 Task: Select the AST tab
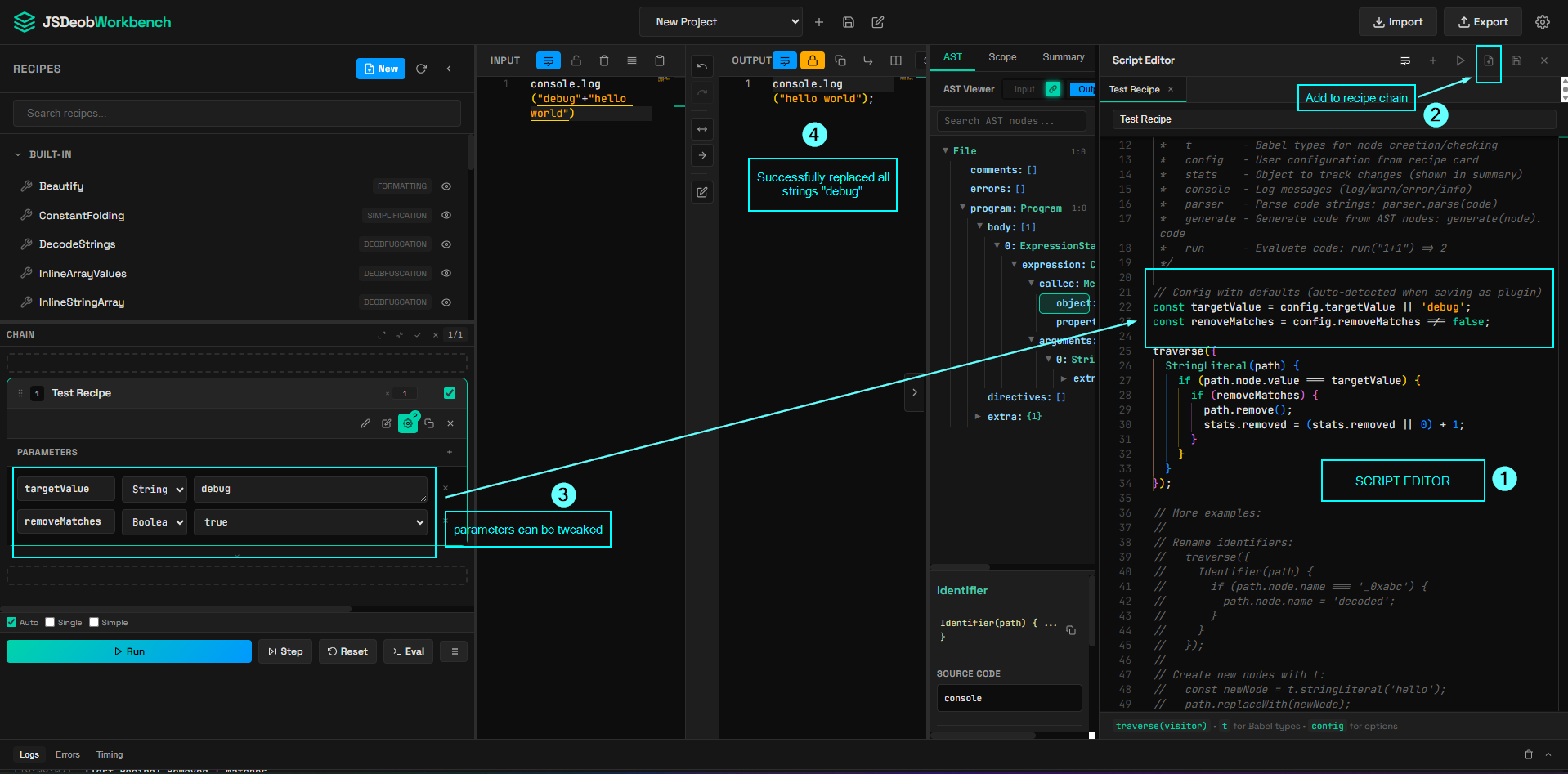coord(953,57)
